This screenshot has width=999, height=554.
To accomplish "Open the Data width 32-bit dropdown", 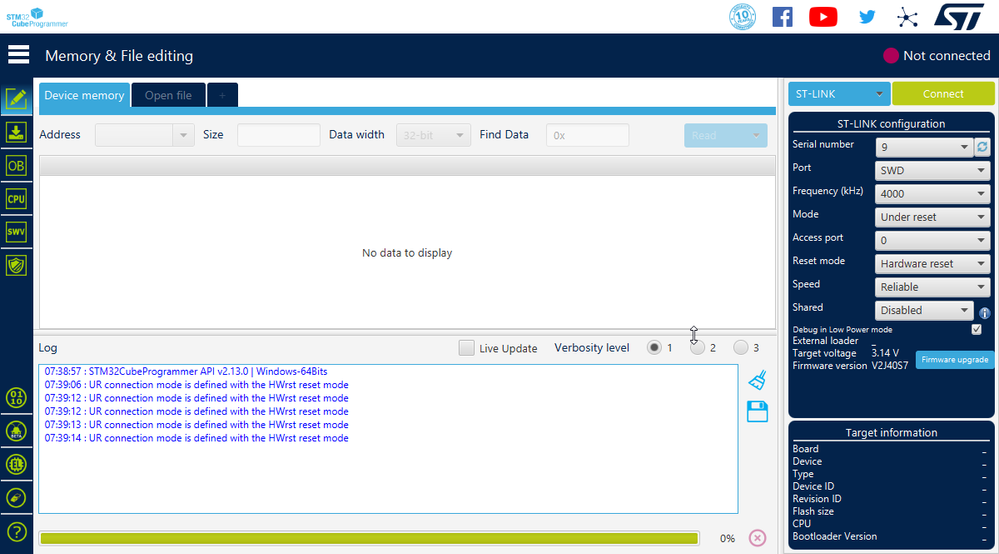I will tap(433, 135).
